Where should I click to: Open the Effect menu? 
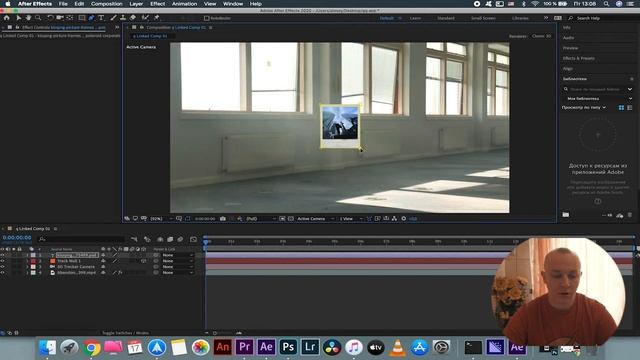tap(157, 4)
